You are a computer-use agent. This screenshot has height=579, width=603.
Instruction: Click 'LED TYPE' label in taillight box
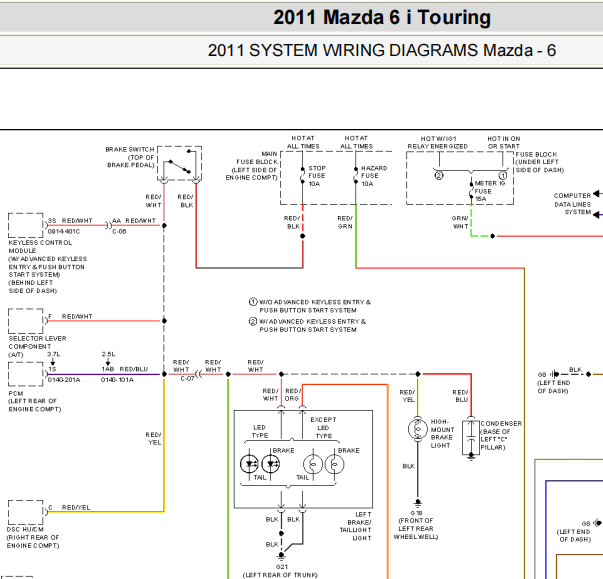[260, 431]
